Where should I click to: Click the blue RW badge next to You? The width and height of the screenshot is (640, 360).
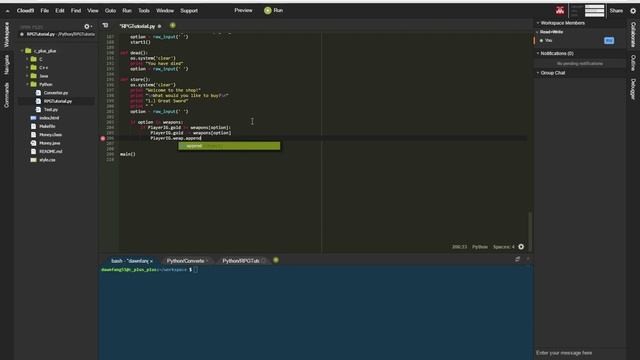tap(609, 40)
